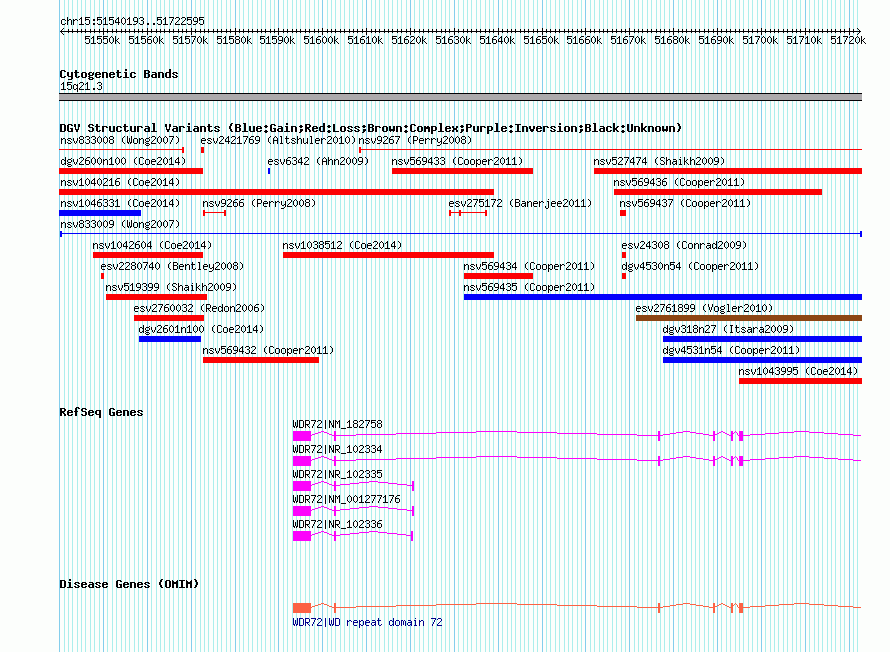Image resolution: width=890 pixels, height=652 pixels.
Task: Click the 51650k ruler position label
Action: 541,40
